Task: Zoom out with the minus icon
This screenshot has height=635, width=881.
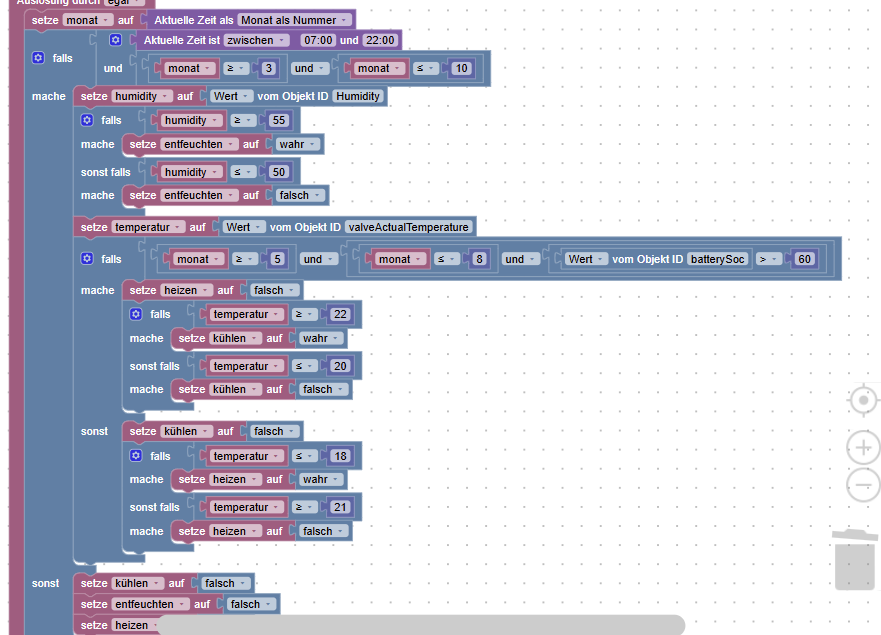Action: [x=864, y=485]
